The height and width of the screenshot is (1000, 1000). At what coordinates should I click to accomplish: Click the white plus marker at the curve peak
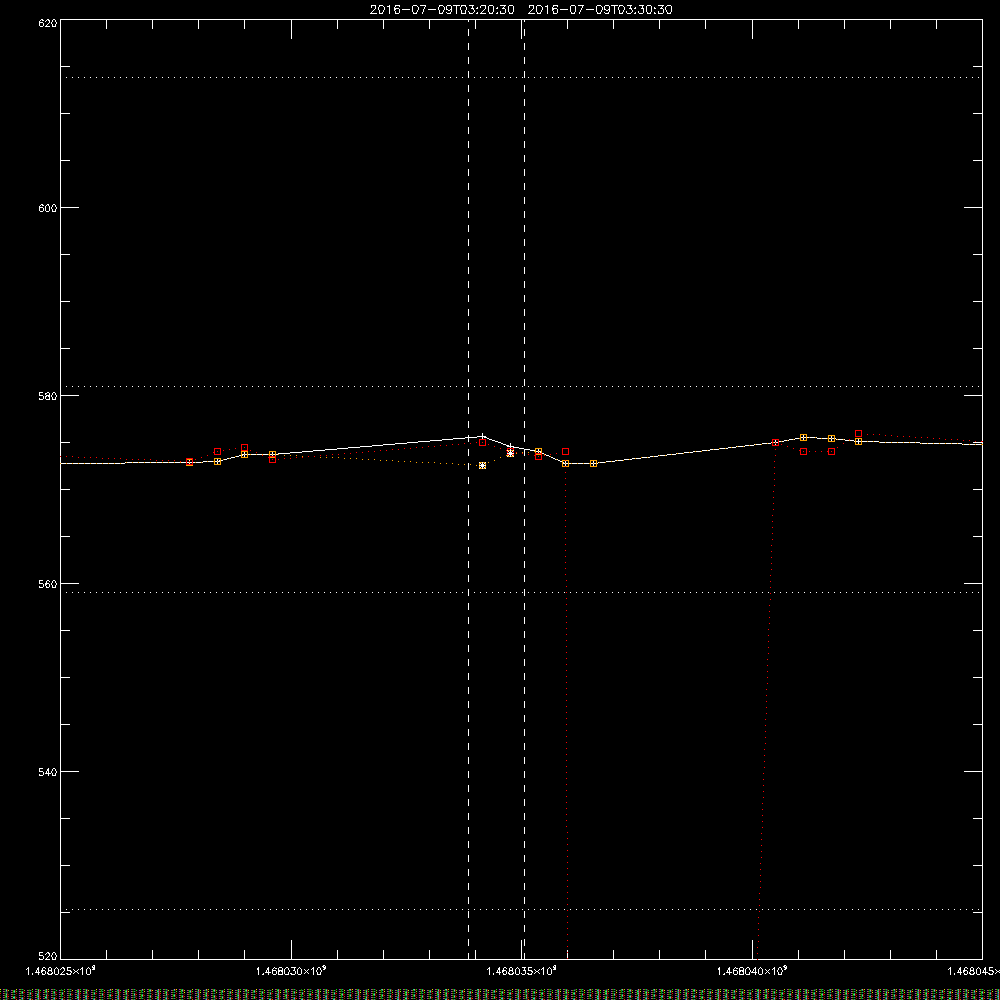(x=482, y=436)
